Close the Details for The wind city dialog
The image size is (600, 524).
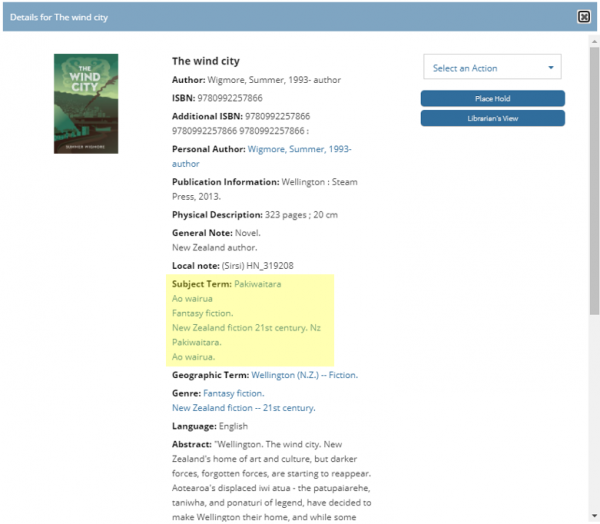(x=584, y=17)
